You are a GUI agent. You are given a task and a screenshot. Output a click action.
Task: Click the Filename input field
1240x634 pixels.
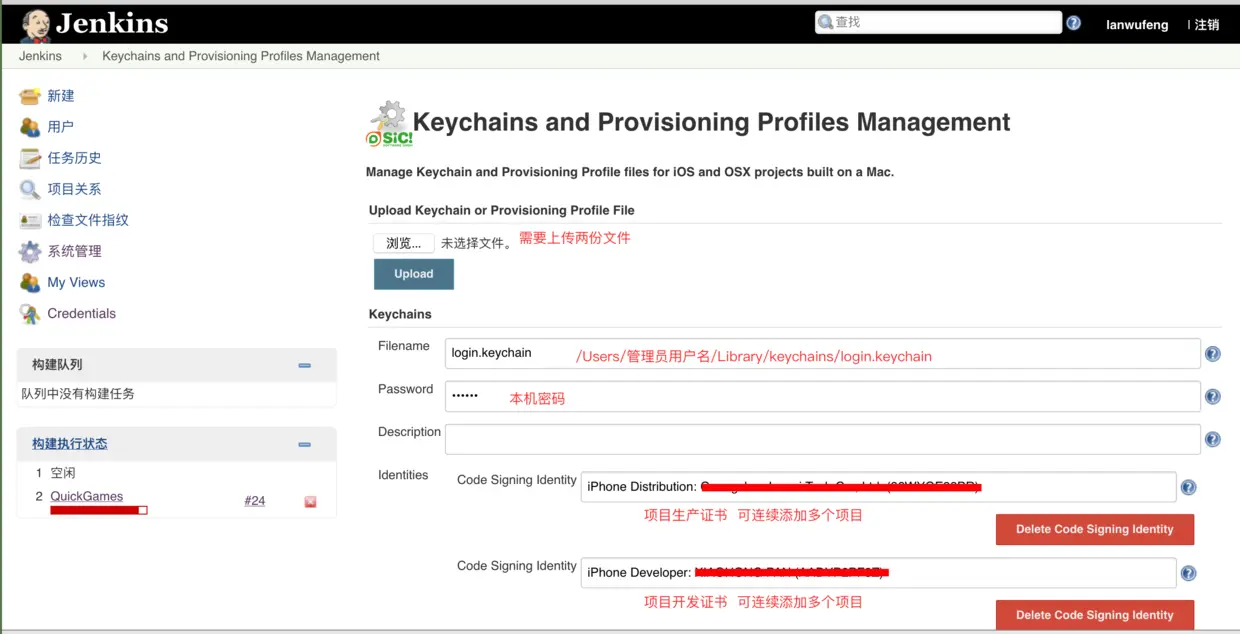tap(822, 354)
